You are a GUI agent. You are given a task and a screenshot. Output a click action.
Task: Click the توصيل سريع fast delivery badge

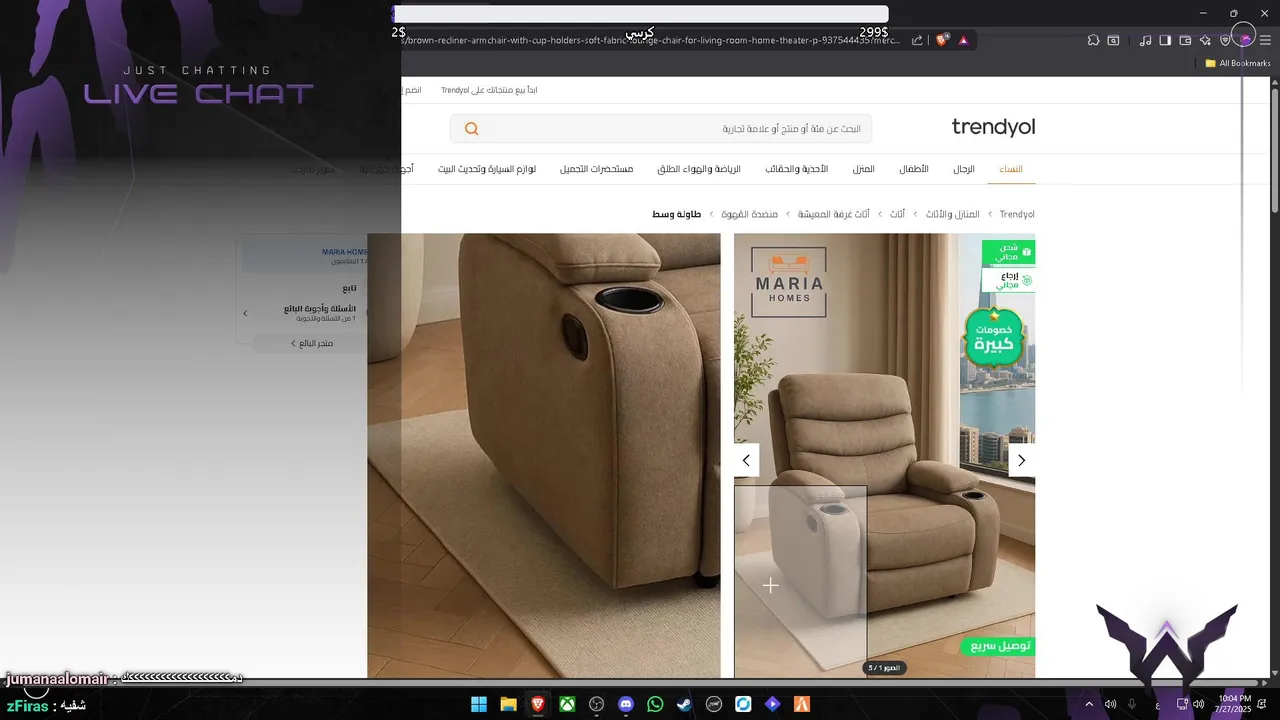pyautogui.click(x=997, y=646)
